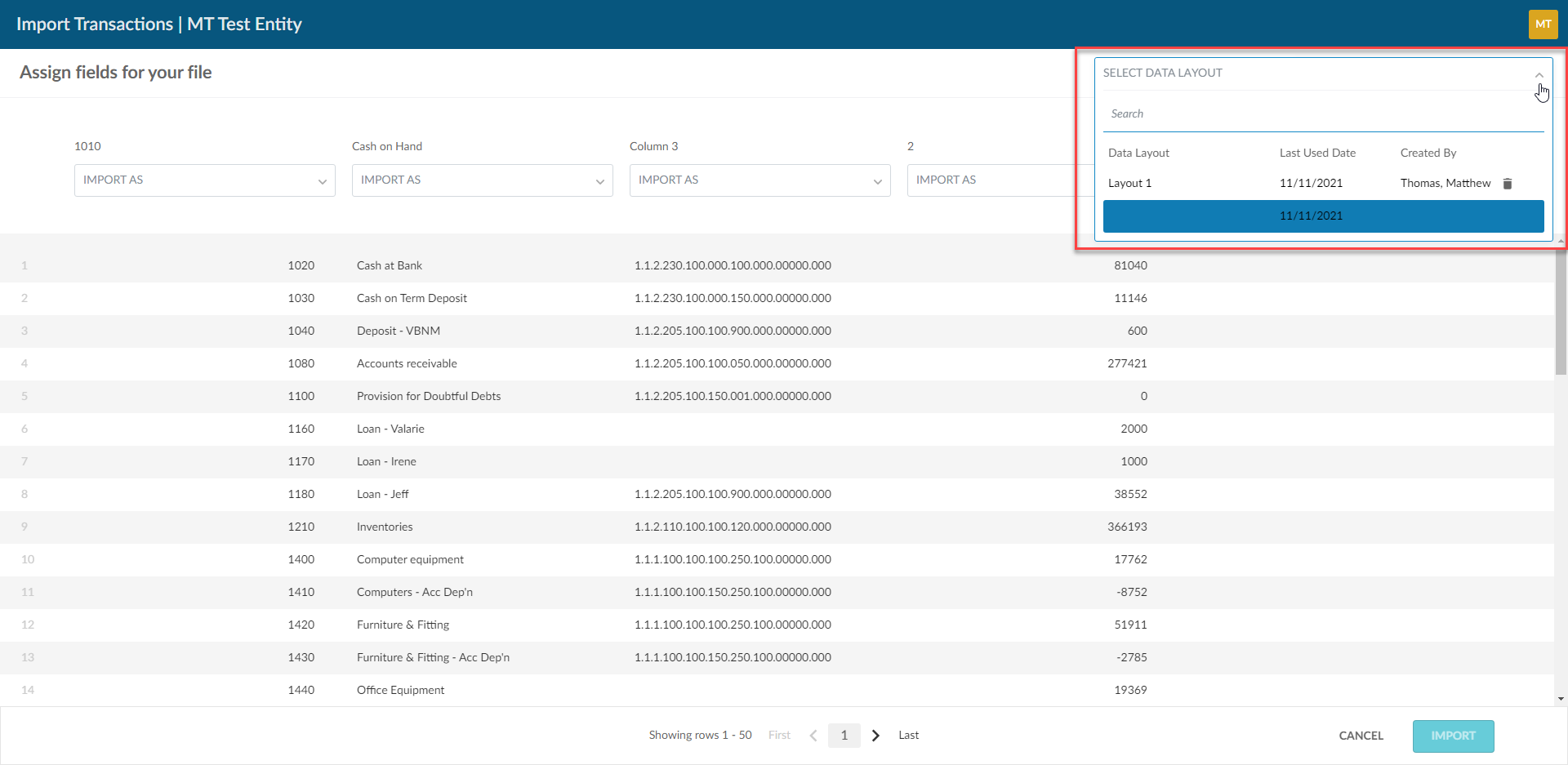The height and width of the screenshot is (765, 1568).
Task: Click code 1.1.2.110.100.100.120.000.00000.000 in row 9
Action: click(x=733, y=527)
